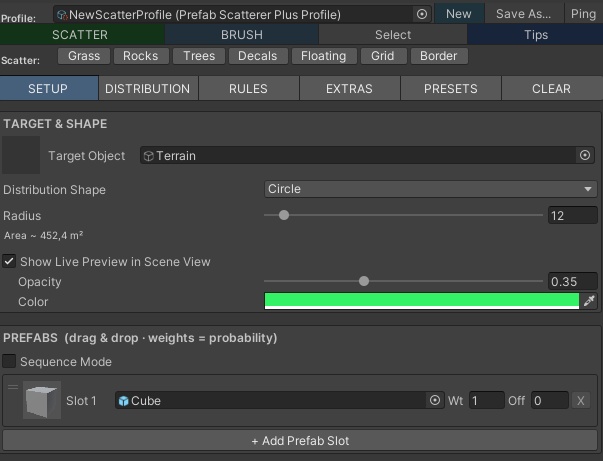The width and height of the screenshot is (603, 461).
Task: Open the Target Object picker circle icon
Action: [585, 155]
